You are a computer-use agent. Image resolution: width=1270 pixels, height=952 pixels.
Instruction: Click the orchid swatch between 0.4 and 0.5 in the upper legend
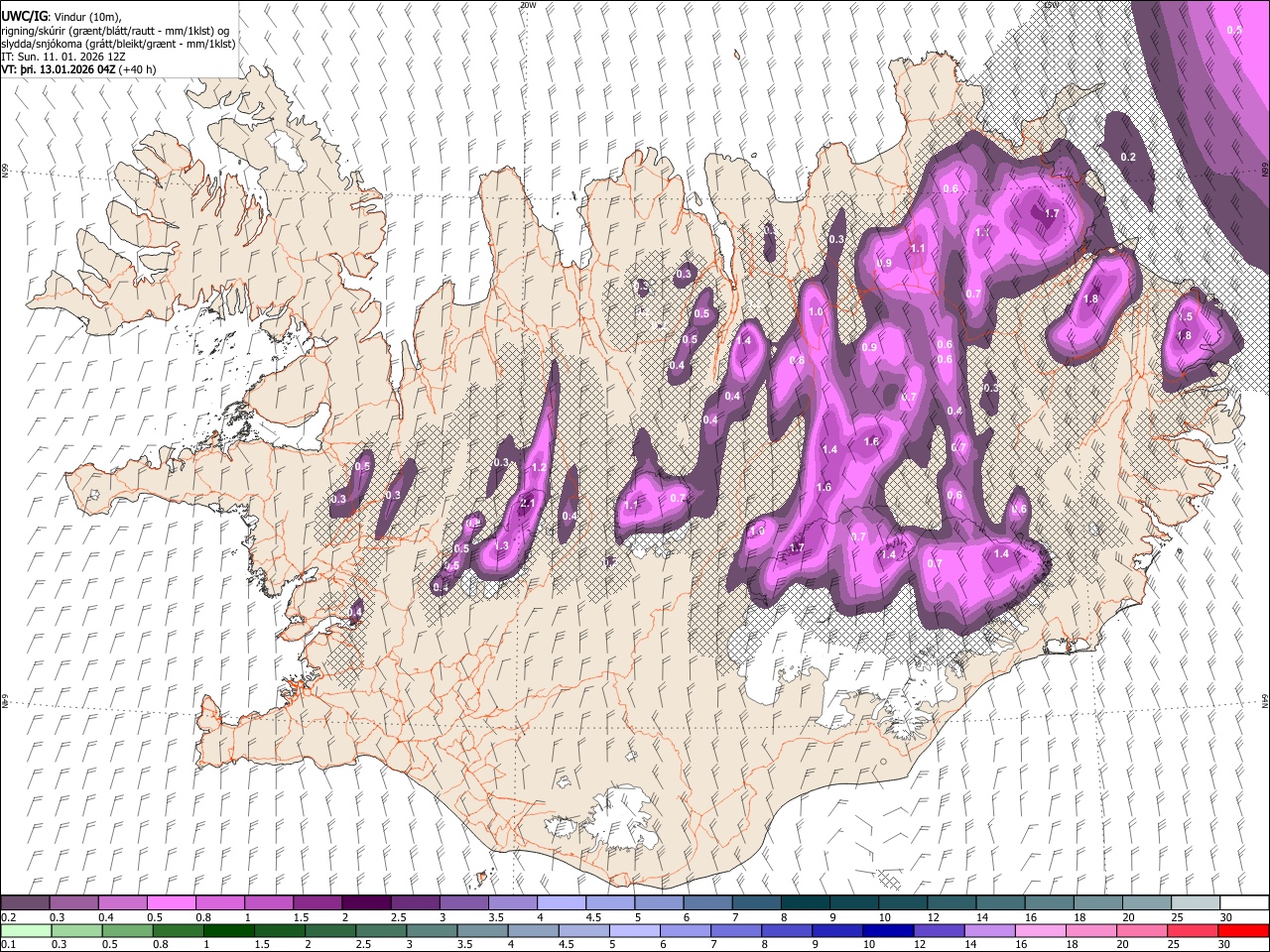[x=122, y=903]
